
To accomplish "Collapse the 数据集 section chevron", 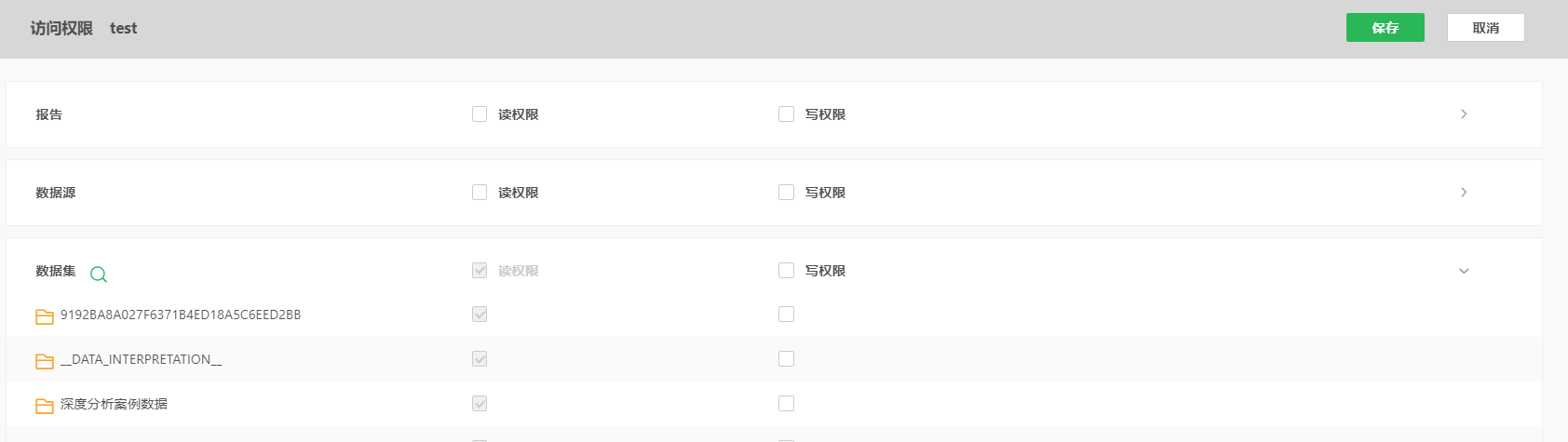I will point(1464,271).
